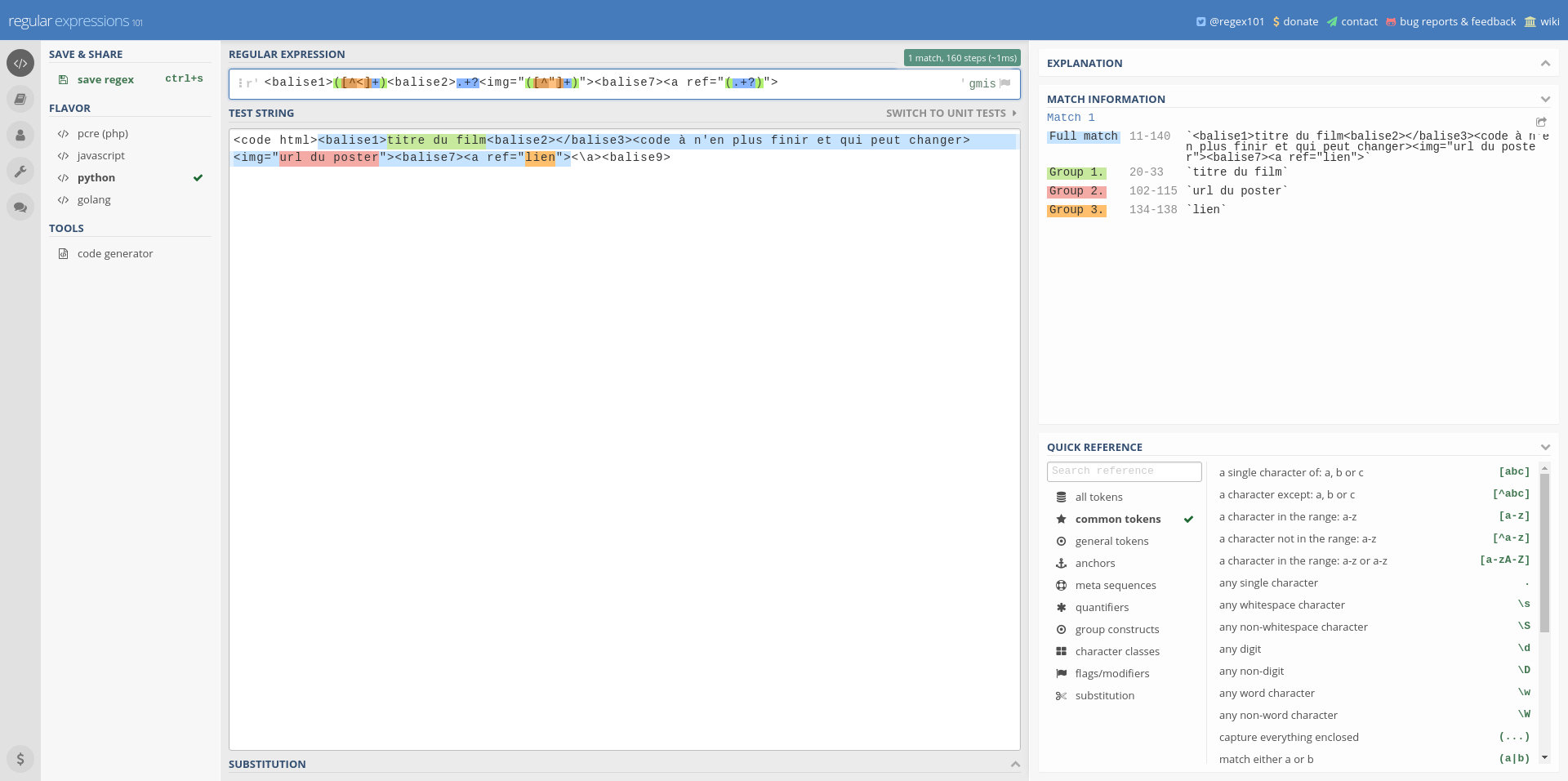Expand the Substitution panel chevron
Viewport: 1568px width, 781px height.
coord(1015,764)
